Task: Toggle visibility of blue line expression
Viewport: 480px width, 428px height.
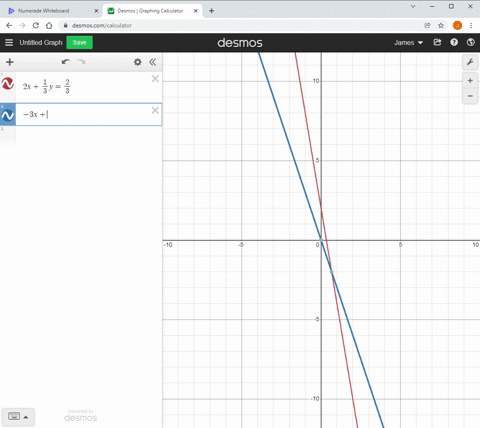Action: point(8,115)
